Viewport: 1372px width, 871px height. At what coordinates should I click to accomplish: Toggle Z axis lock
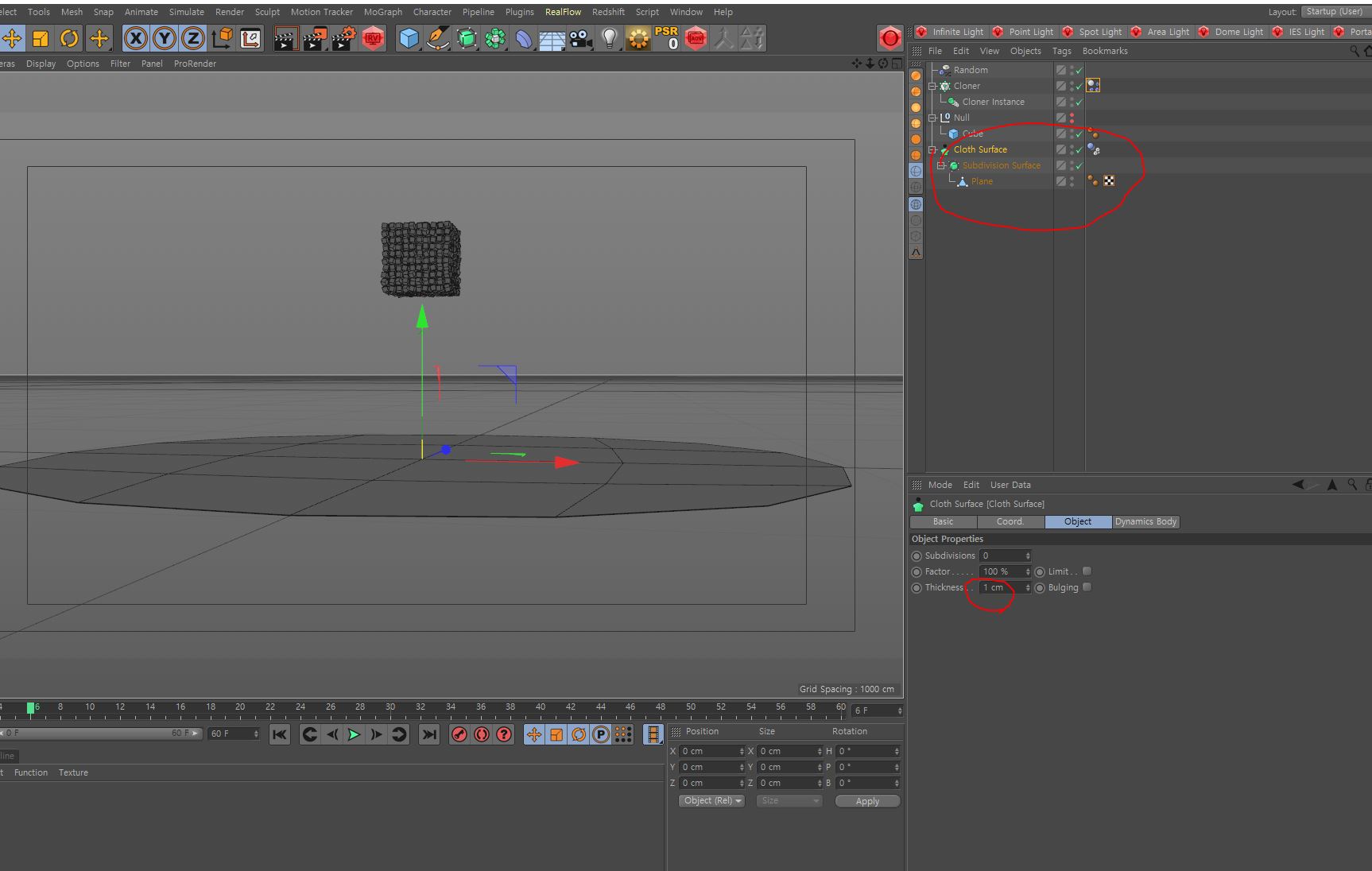point(193,38)
